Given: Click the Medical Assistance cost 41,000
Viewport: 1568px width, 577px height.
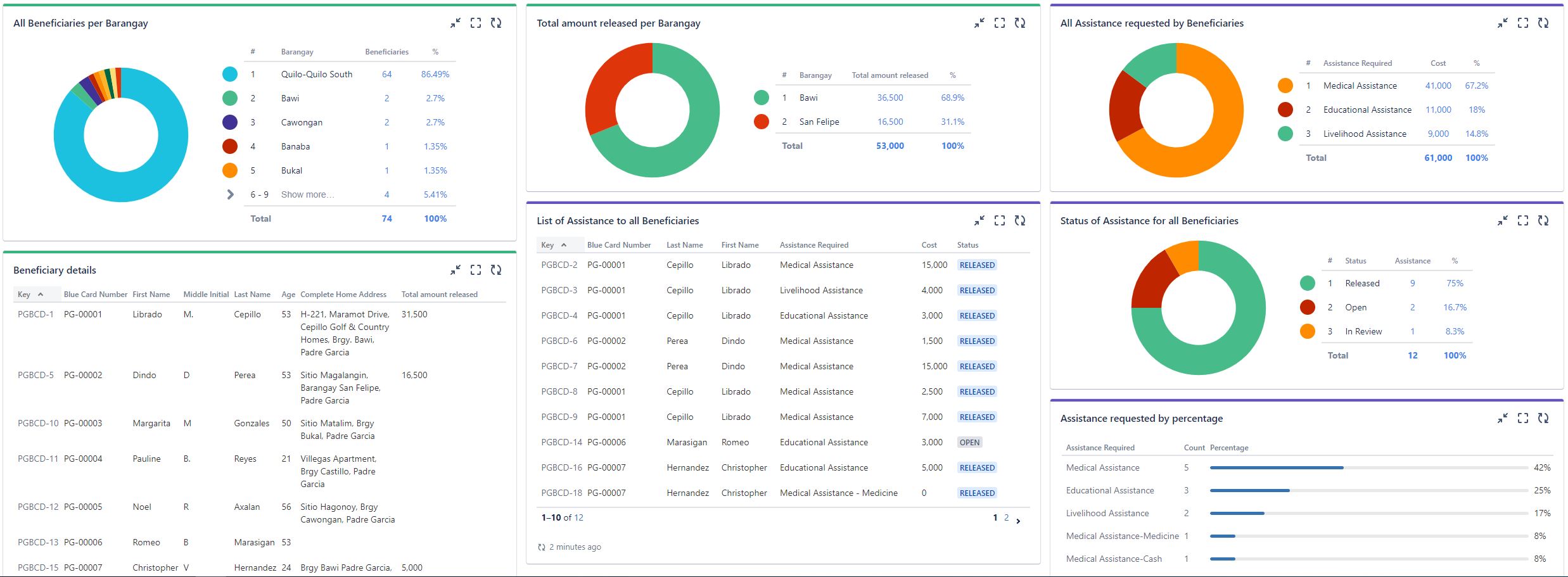Looking at the screenshot, I should [x=1437, y=86].
